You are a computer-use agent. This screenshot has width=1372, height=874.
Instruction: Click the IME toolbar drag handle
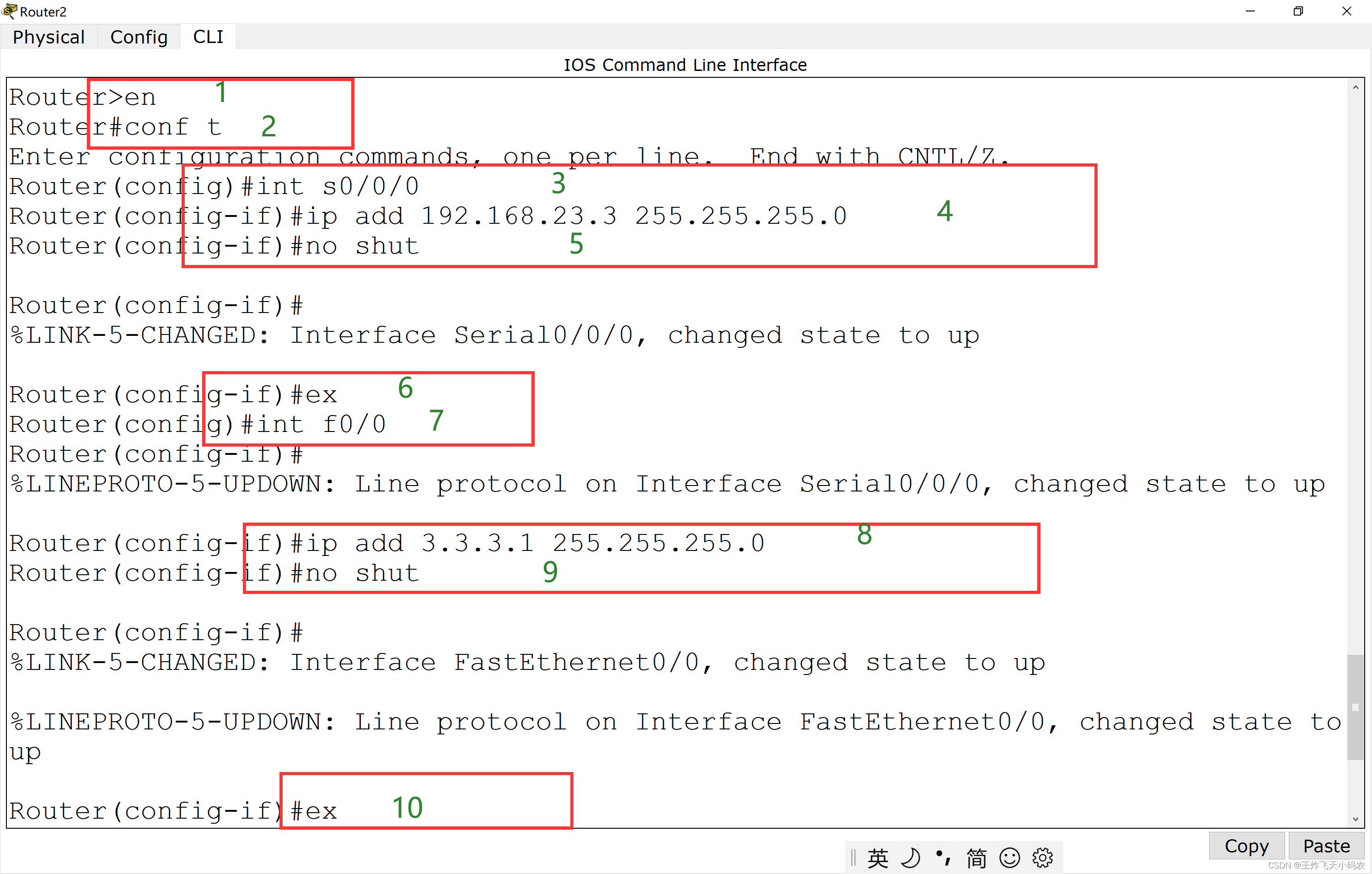(x=853, y=858)
